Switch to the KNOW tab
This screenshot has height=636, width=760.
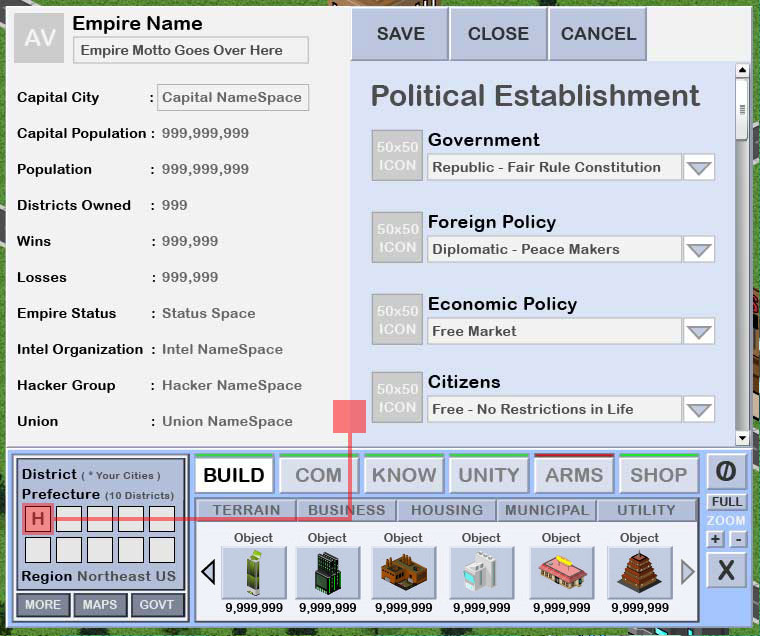(404, 474)
